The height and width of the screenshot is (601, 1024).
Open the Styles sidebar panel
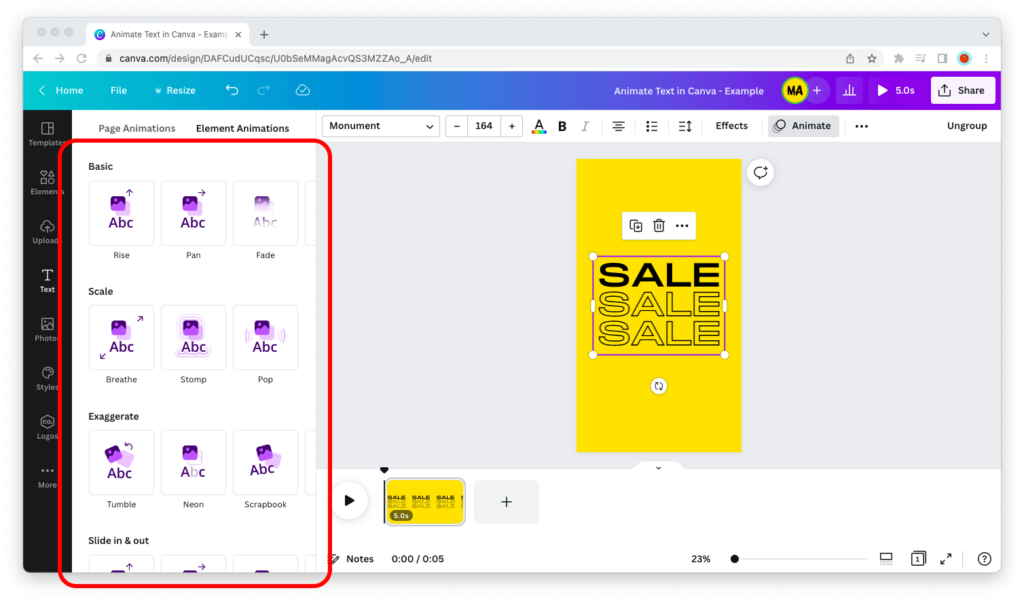(47, 379)
